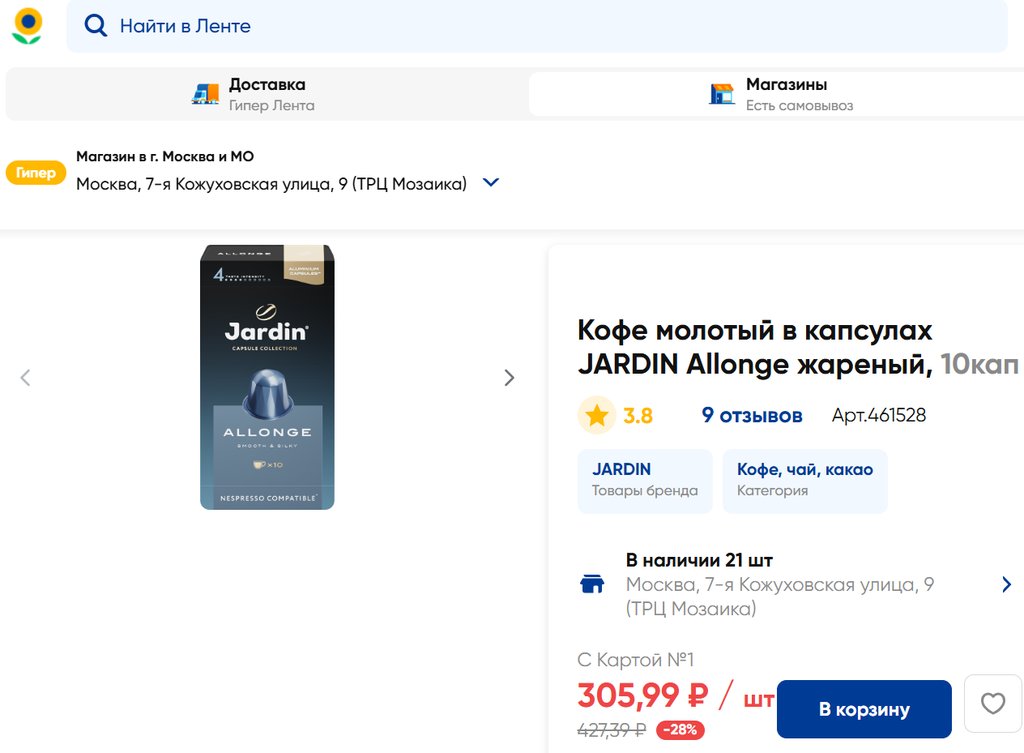Screen dimensions: 1024x753
Task: Click the search magnifier icon
Action: coord(96,26)
